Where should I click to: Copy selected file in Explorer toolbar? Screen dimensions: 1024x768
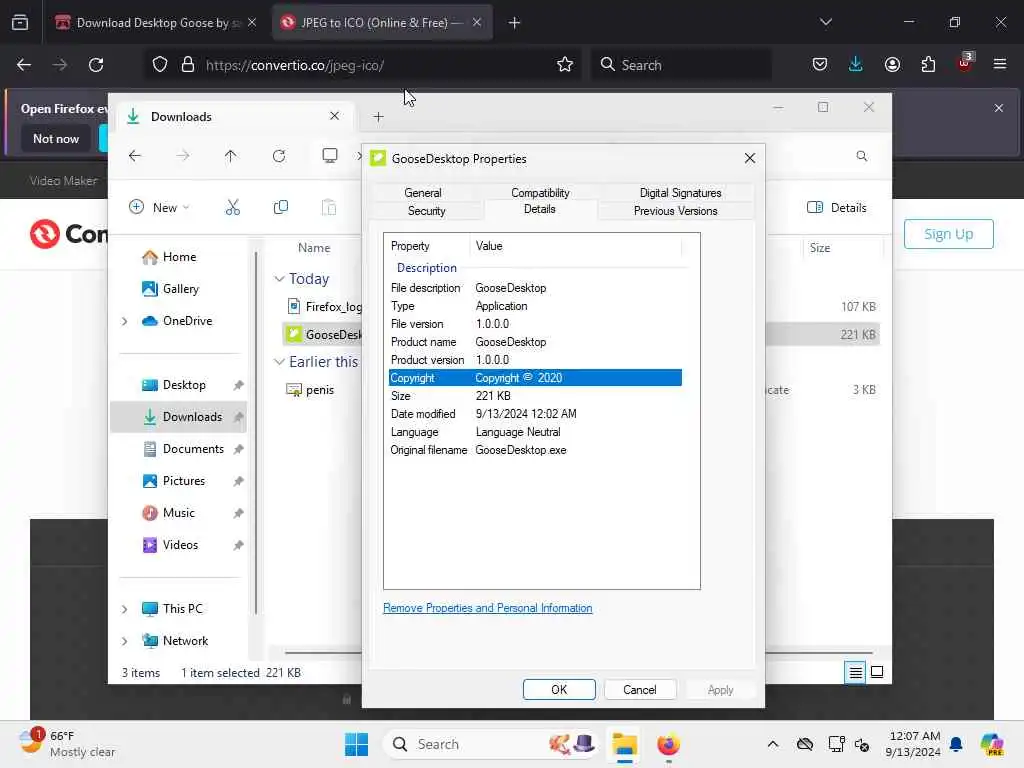click(281, 208)
